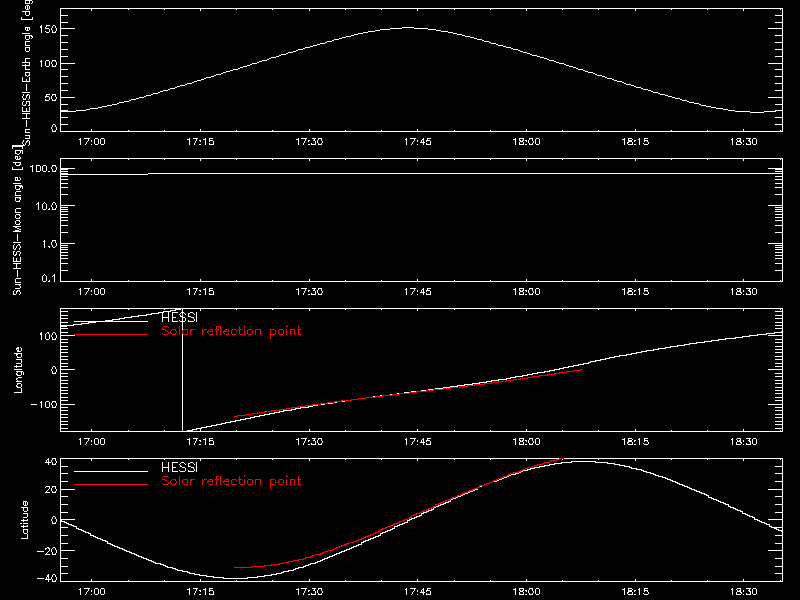Click the 0.1 tick in Moon angle plot
The image size is (800, 600).
(49, 278)
